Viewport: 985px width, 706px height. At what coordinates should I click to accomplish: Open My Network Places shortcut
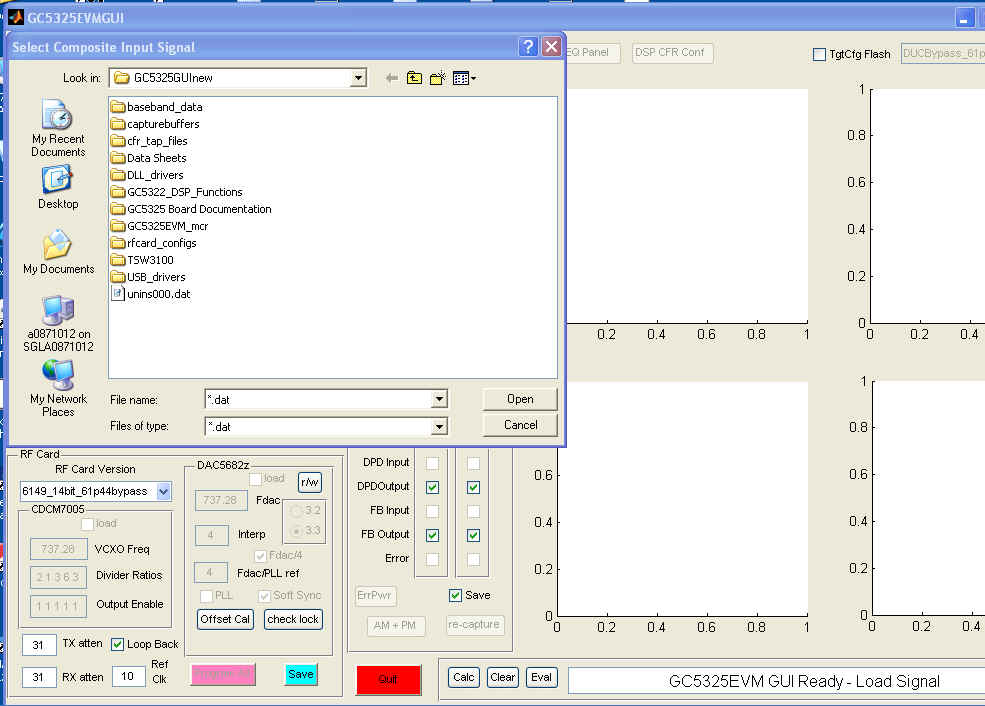(58, 388)
